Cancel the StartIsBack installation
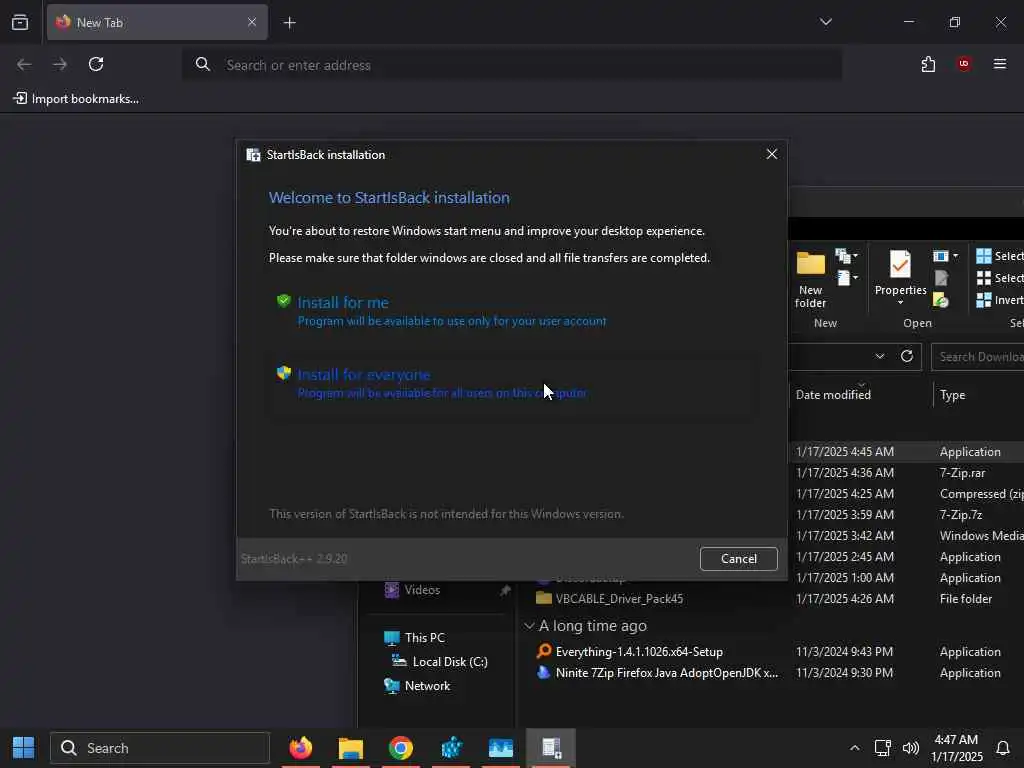This screenshot has height=768, width=1024. tap(739, 558)
